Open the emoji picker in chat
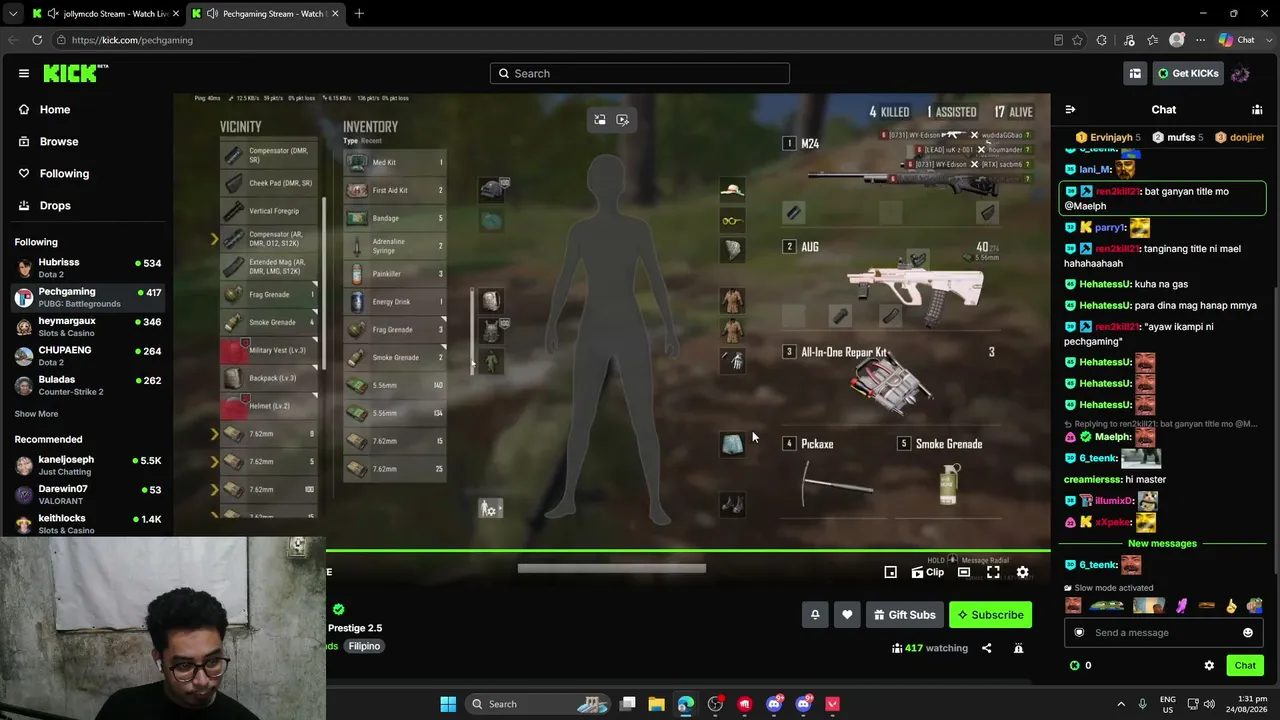 coord(1247,632)
